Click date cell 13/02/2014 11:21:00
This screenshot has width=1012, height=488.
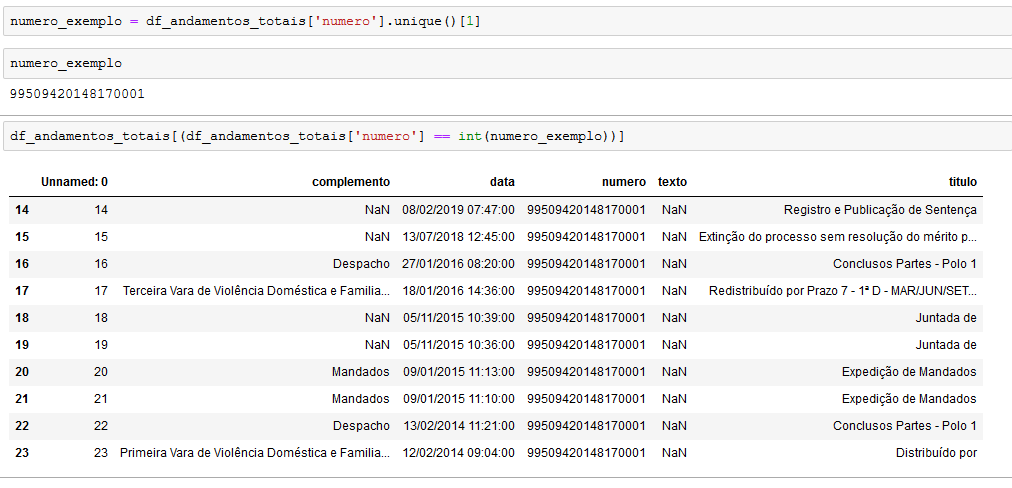(458, 426)
